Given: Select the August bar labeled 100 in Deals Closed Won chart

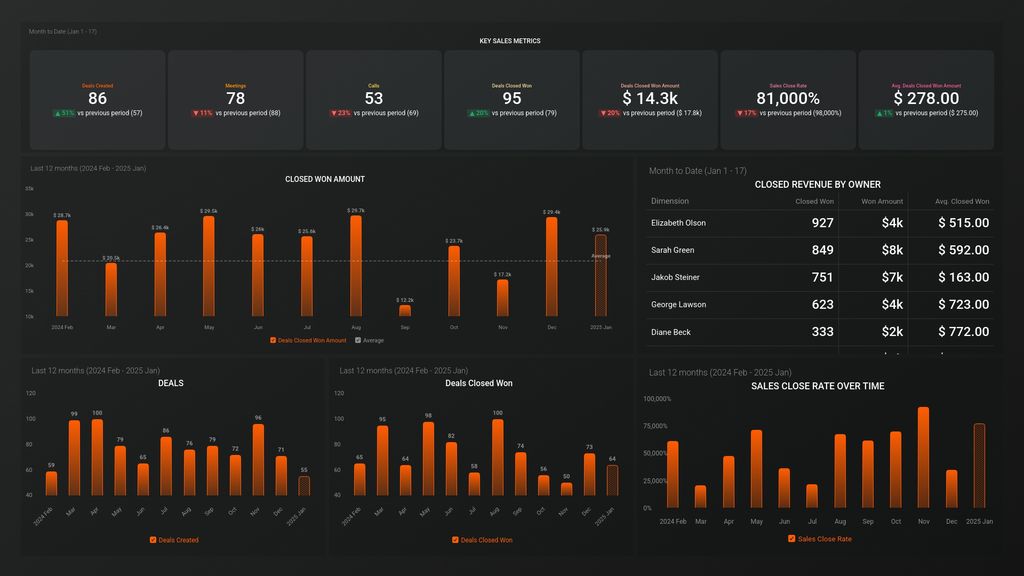Looking at the screenshot, I should click(498, 457).
